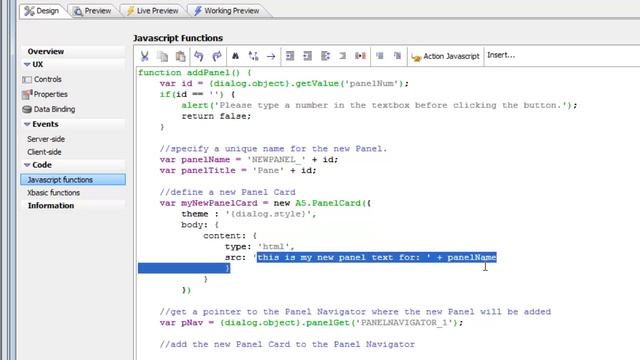Click the Find and Replace icon
The height and width of the screenshot is (360, 640).
(253, 56)
